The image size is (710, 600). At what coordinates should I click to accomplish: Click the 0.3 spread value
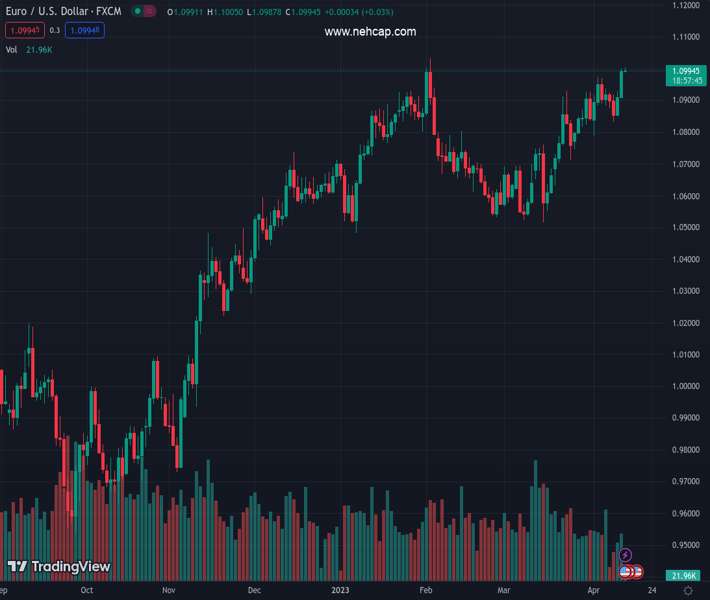[x=55, y=31]
